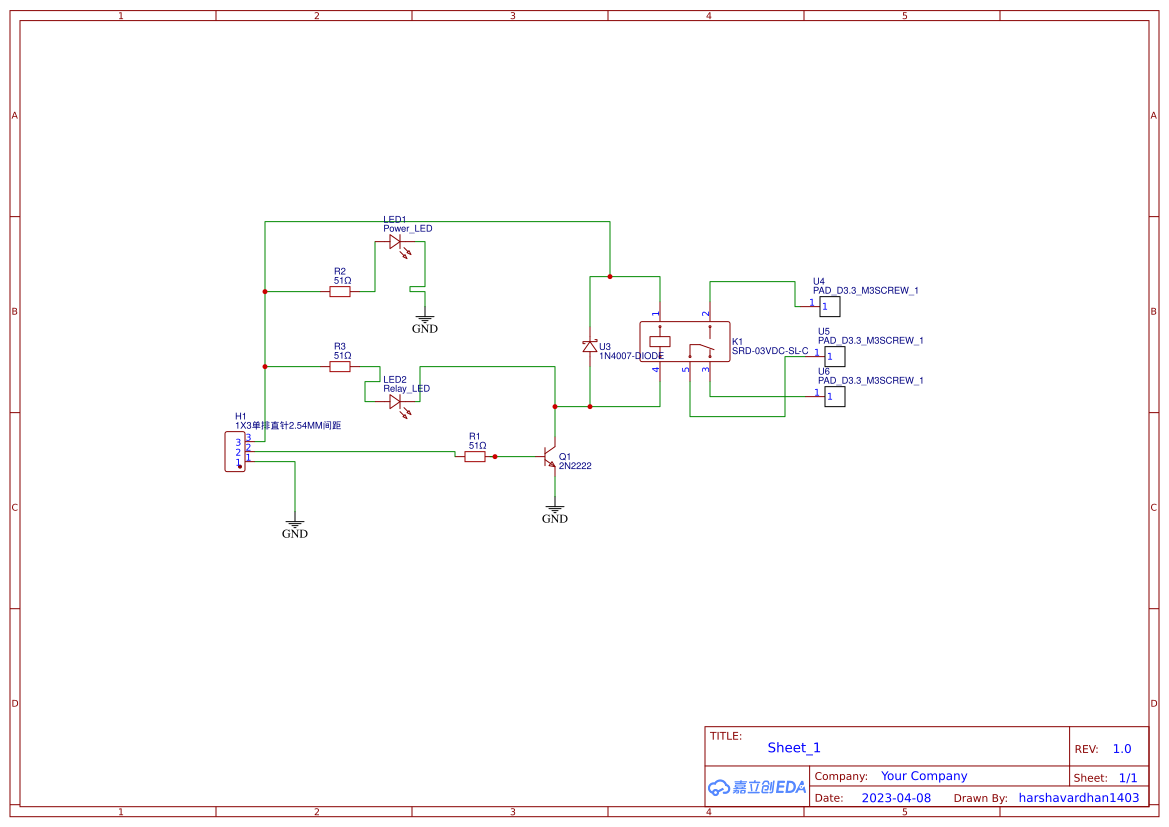The width and height of the screenshot is (1169, 827).
Task: Click the K1 SRD-03VDC relay symbol
Action: (684, 341)
